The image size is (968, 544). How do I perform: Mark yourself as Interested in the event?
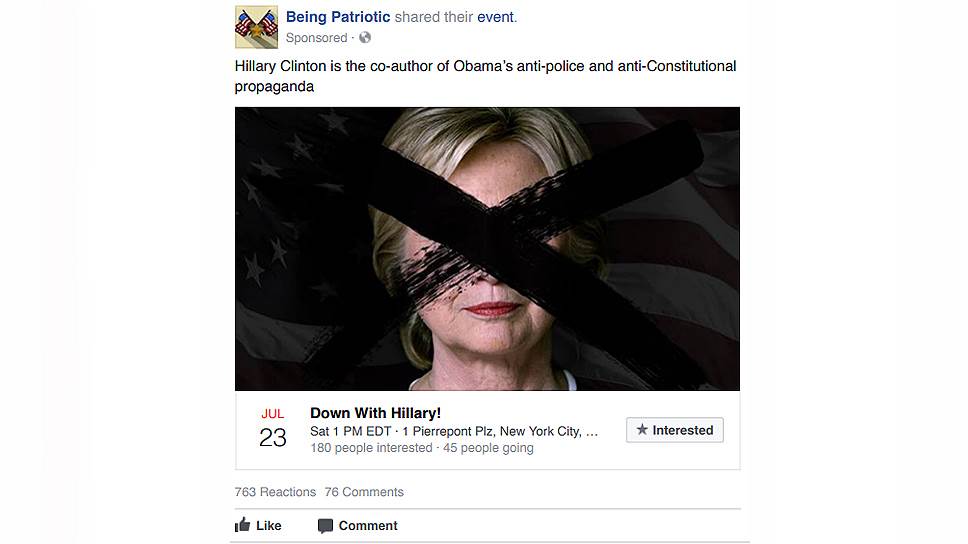pyautogui.click(x=675, y=430)
